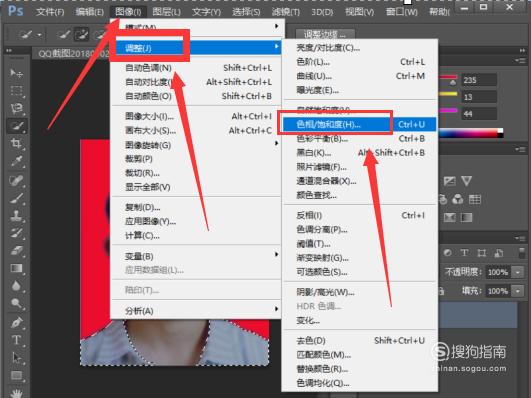The height and width of the screenshot is (398, 531).
Task: Choose 图像大小(I)... menu item
Action: (x=196, y=117)
